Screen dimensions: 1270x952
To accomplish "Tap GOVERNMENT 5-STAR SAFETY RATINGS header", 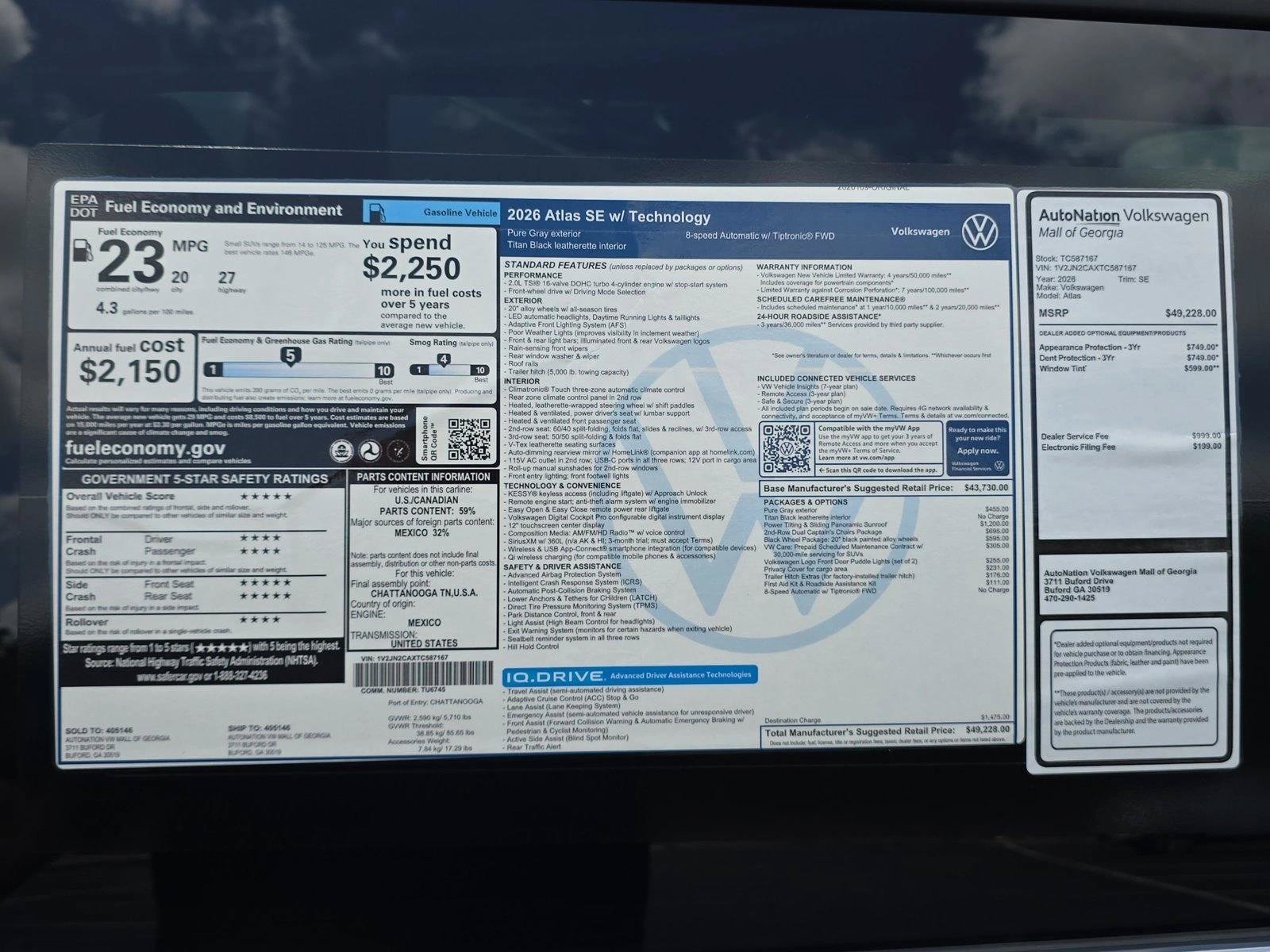I will [x=204, y=479].
